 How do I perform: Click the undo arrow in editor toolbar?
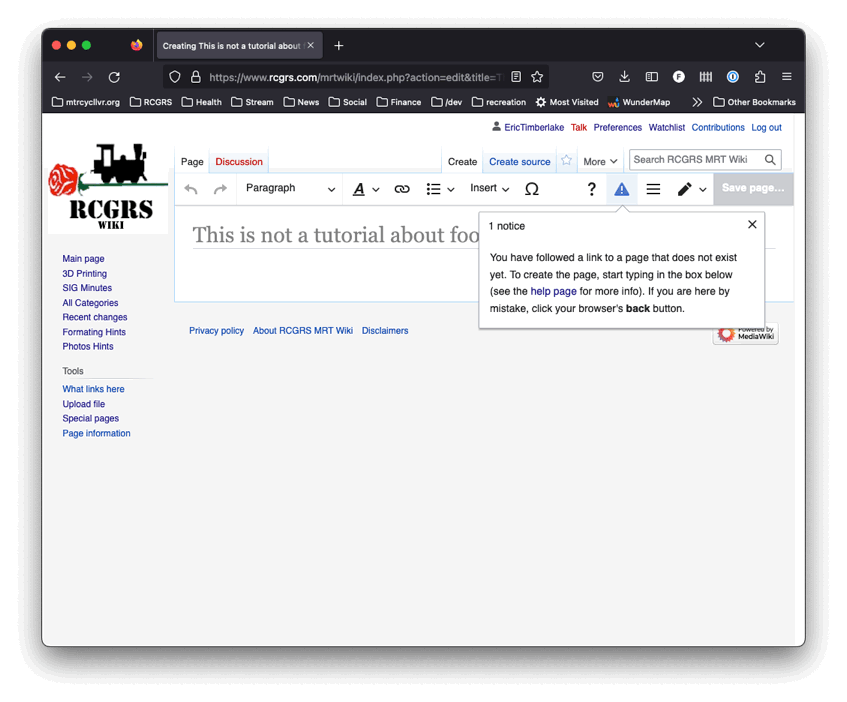tap(191, 189)
